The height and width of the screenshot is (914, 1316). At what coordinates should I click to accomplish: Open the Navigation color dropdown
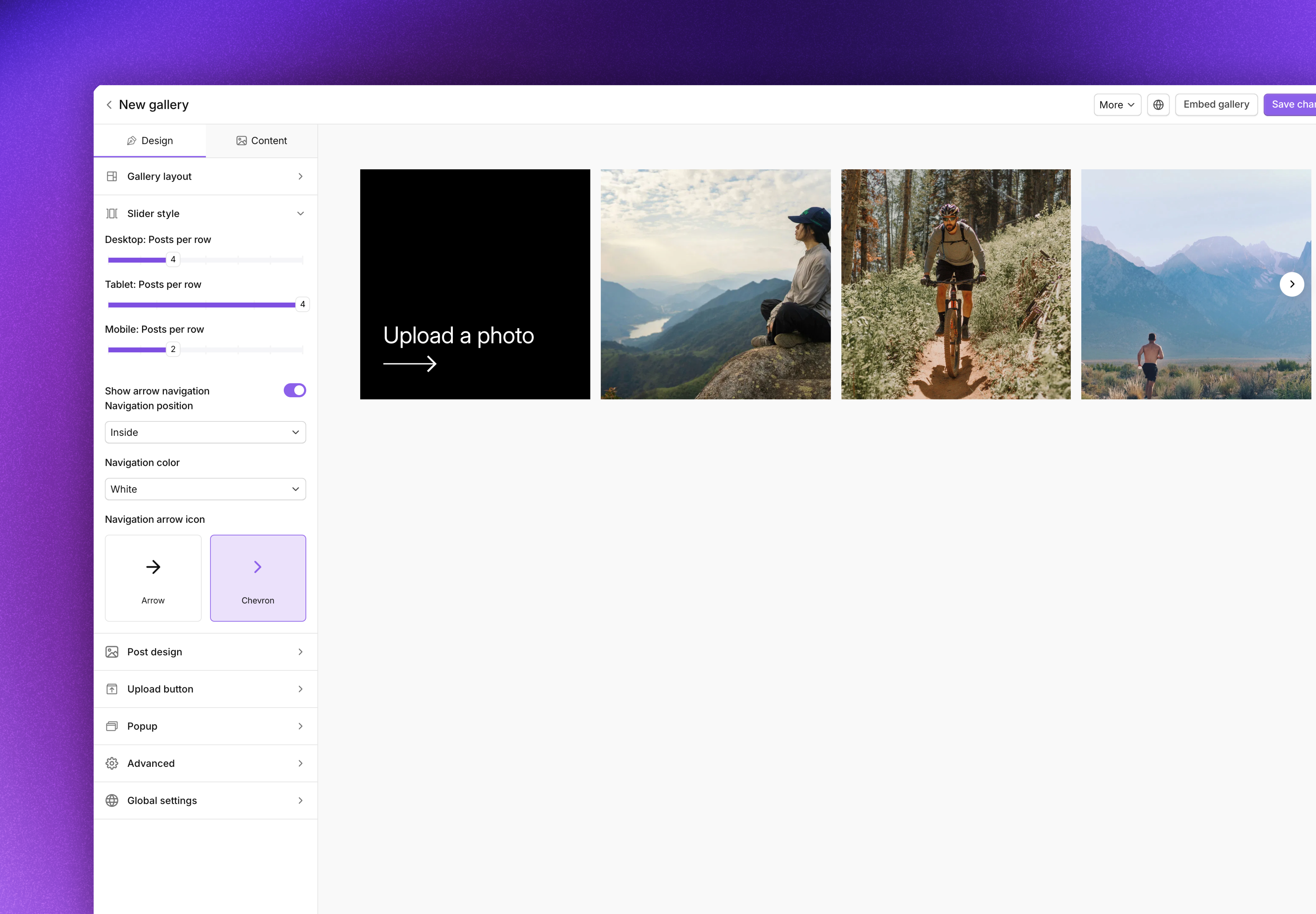[x=205, y=489]
